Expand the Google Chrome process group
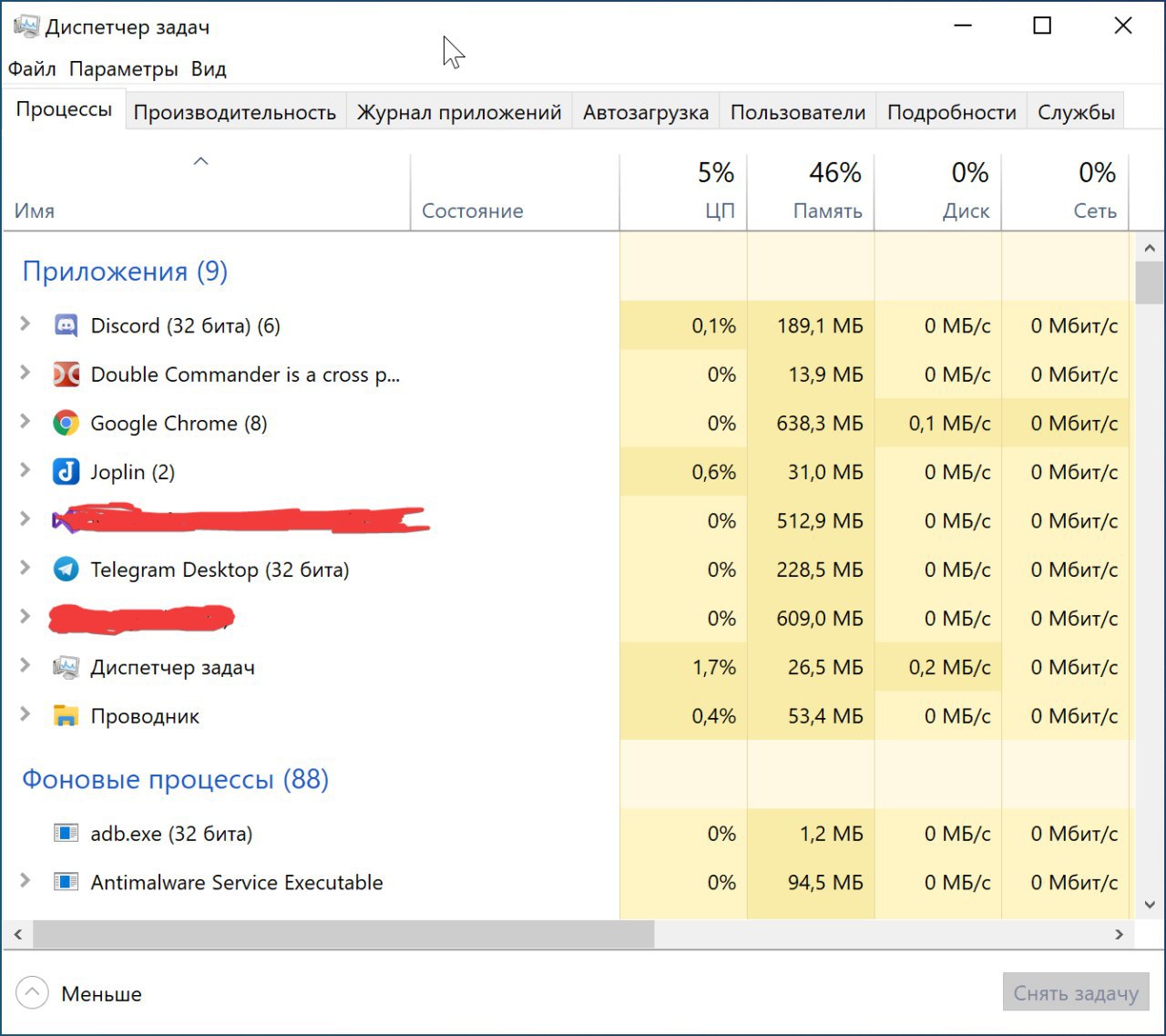This screenshot has width=1166, height=1036. click(x=26, y=421)
